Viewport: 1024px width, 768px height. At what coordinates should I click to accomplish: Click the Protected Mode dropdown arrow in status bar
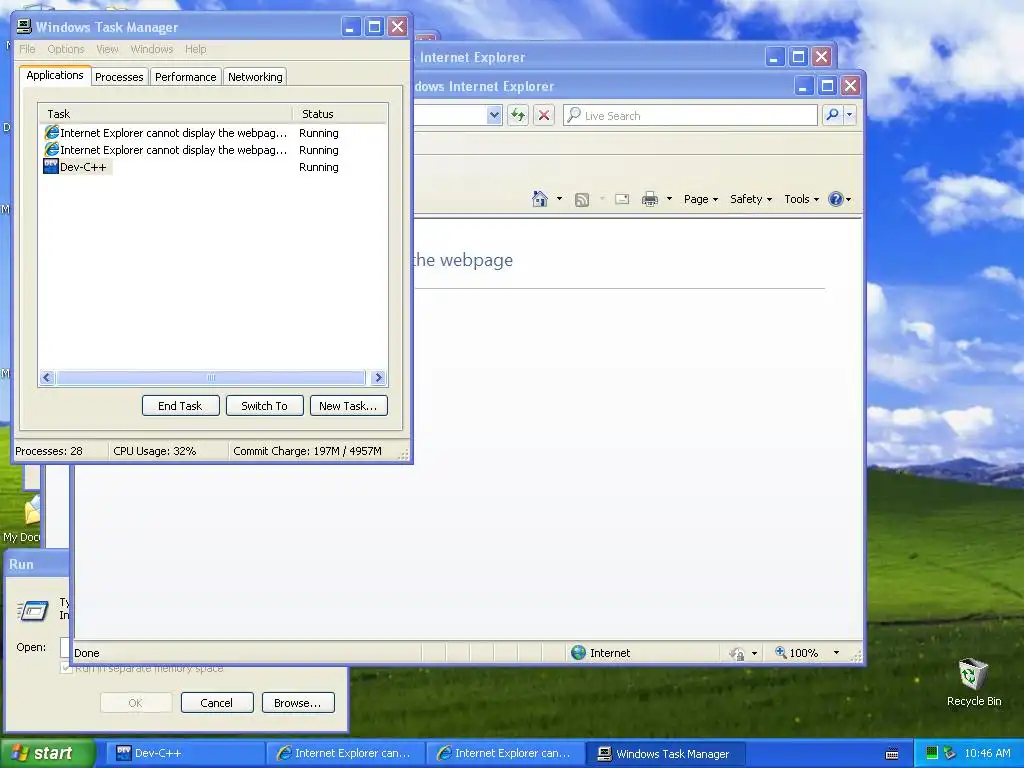(x=754, y=653)
